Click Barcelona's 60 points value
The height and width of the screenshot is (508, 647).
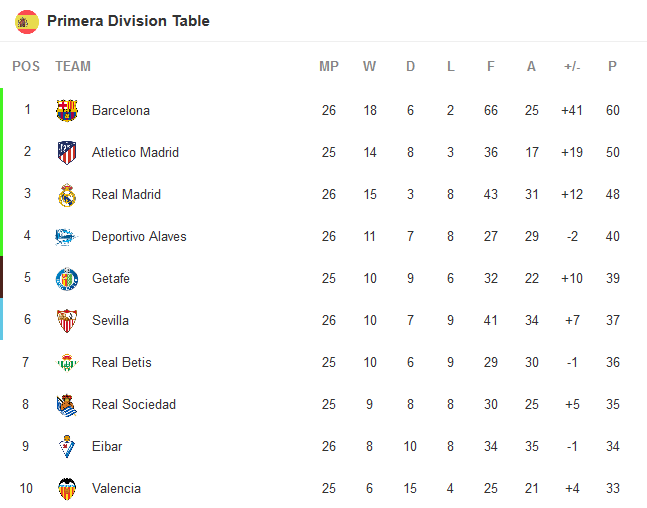click(612, 110)
